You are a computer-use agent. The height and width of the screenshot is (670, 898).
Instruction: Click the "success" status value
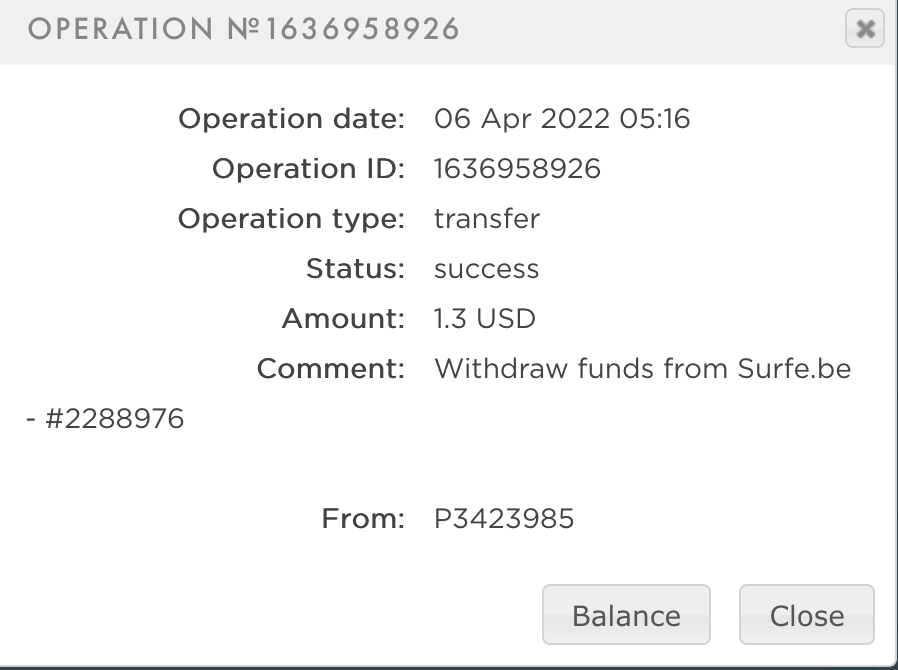(x=487, y=269)
